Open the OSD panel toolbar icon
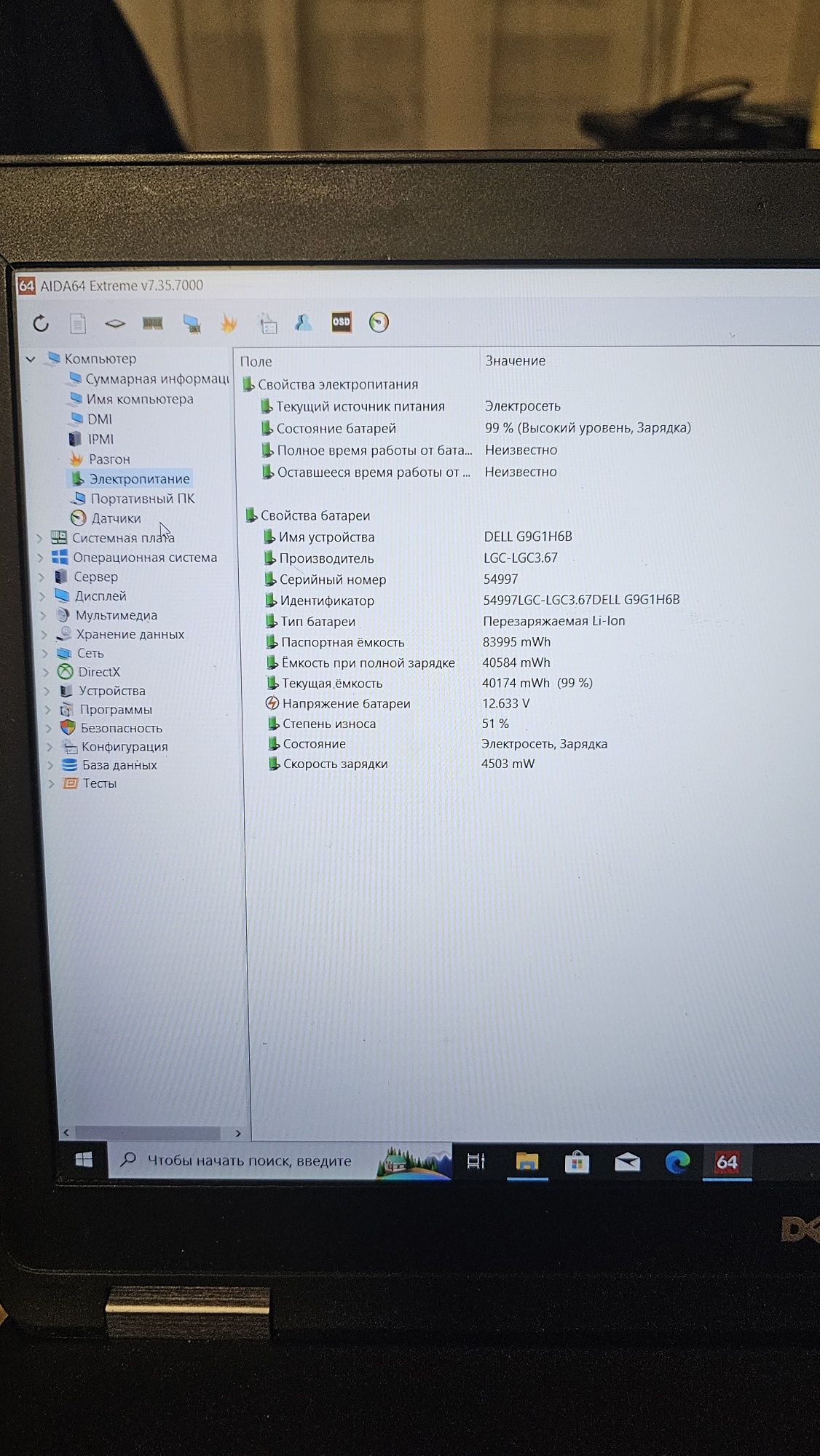The height and width of the screenshot is (1456, 820). (x=342, y=322)
